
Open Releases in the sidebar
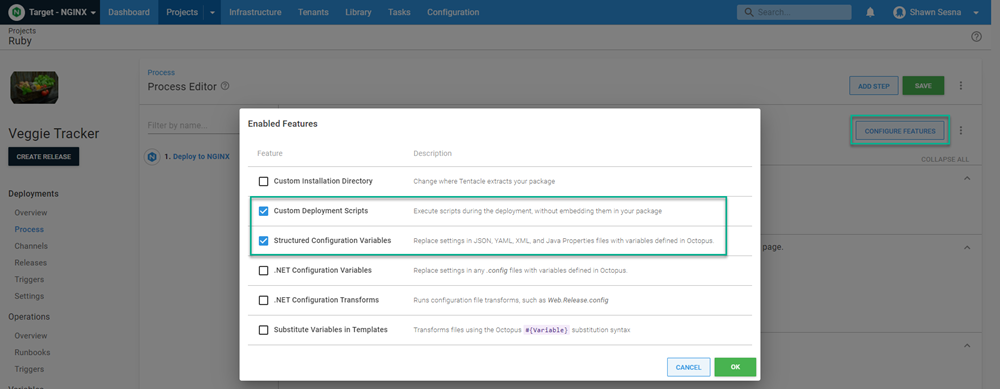click(x=31, y=263)
